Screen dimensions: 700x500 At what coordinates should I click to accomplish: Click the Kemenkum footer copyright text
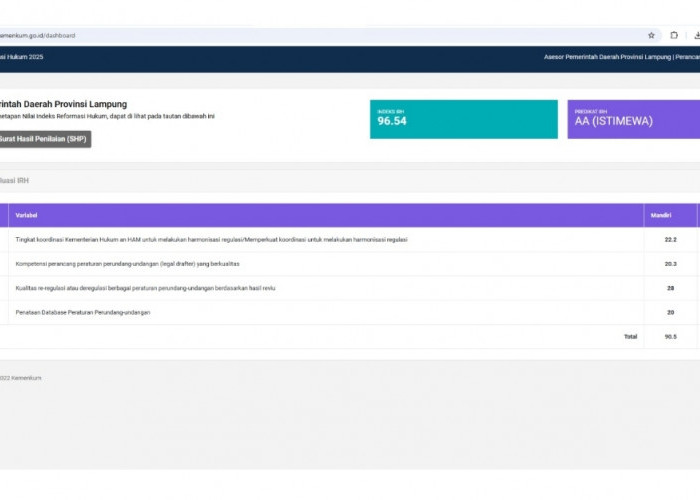coord(22,378)
